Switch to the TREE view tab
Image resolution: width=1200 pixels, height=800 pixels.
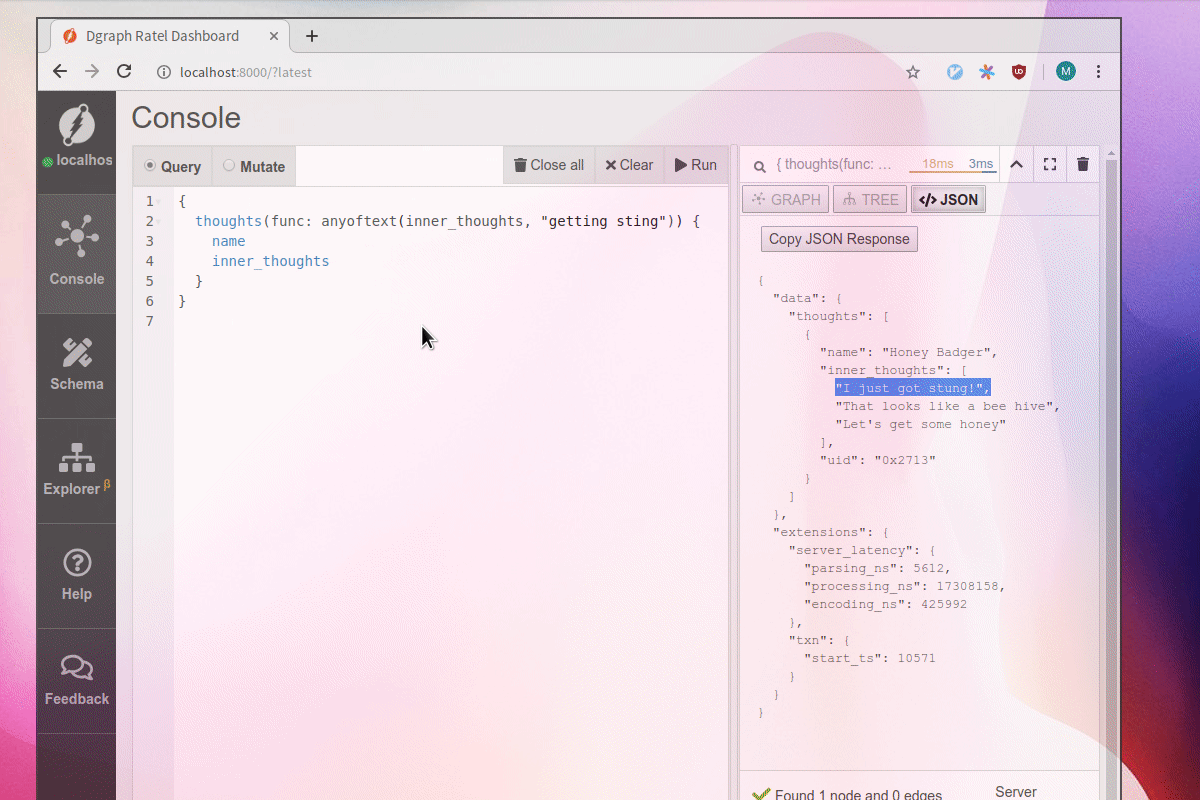(x=870, y=199)
